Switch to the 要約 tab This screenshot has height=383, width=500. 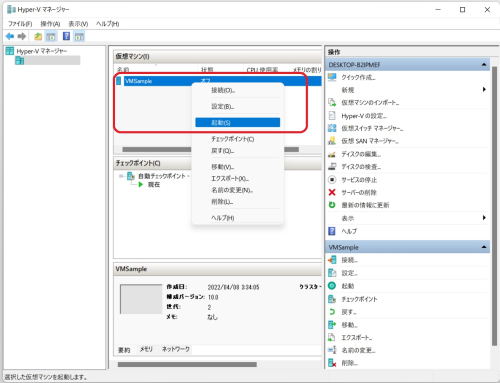(x=124, y=350)
